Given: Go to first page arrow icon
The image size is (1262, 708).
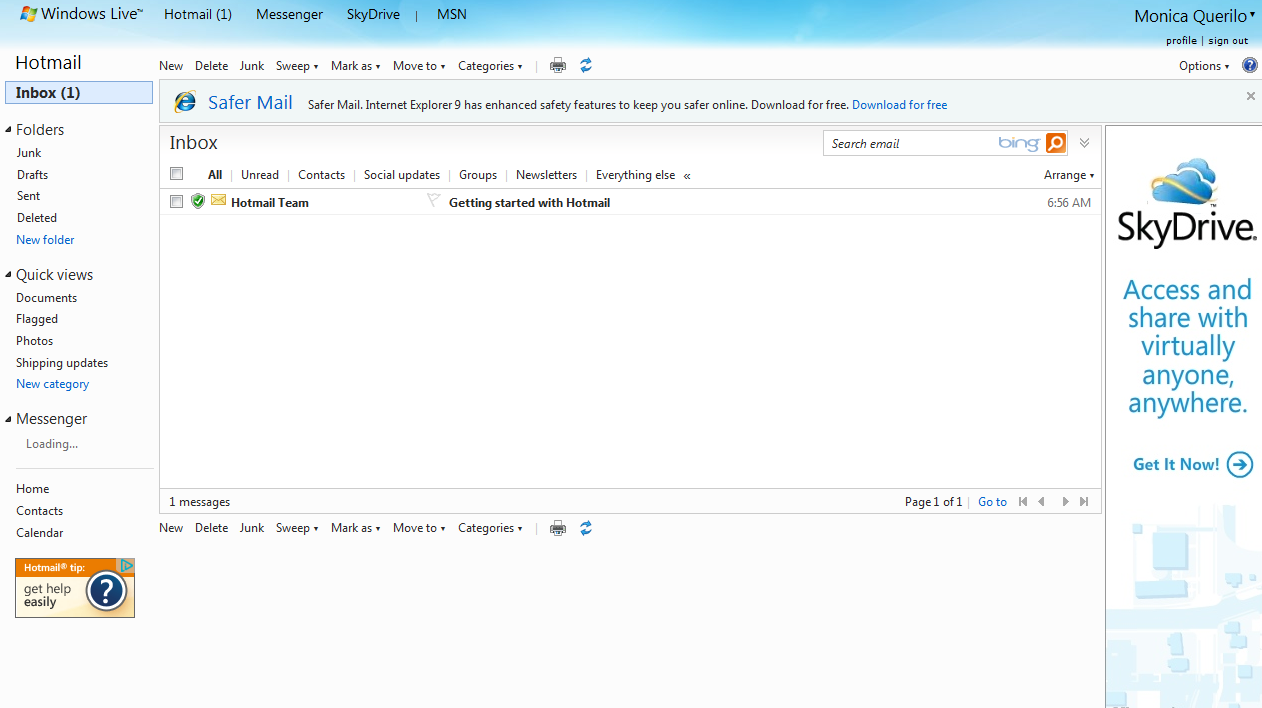Looking at the screenshot, I should [1023, 502].
